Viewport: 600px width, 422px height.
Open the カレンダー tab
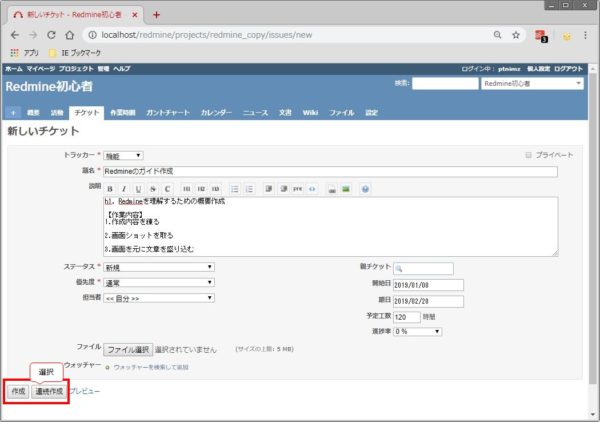click(x=216, y=113)
